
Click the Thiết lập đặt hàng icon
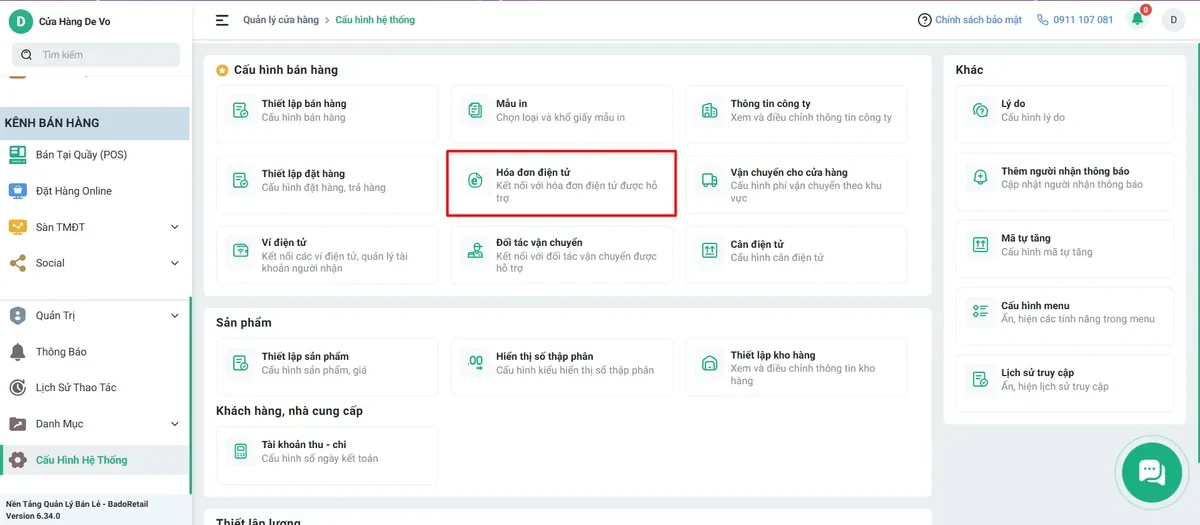tap(240, 181)
